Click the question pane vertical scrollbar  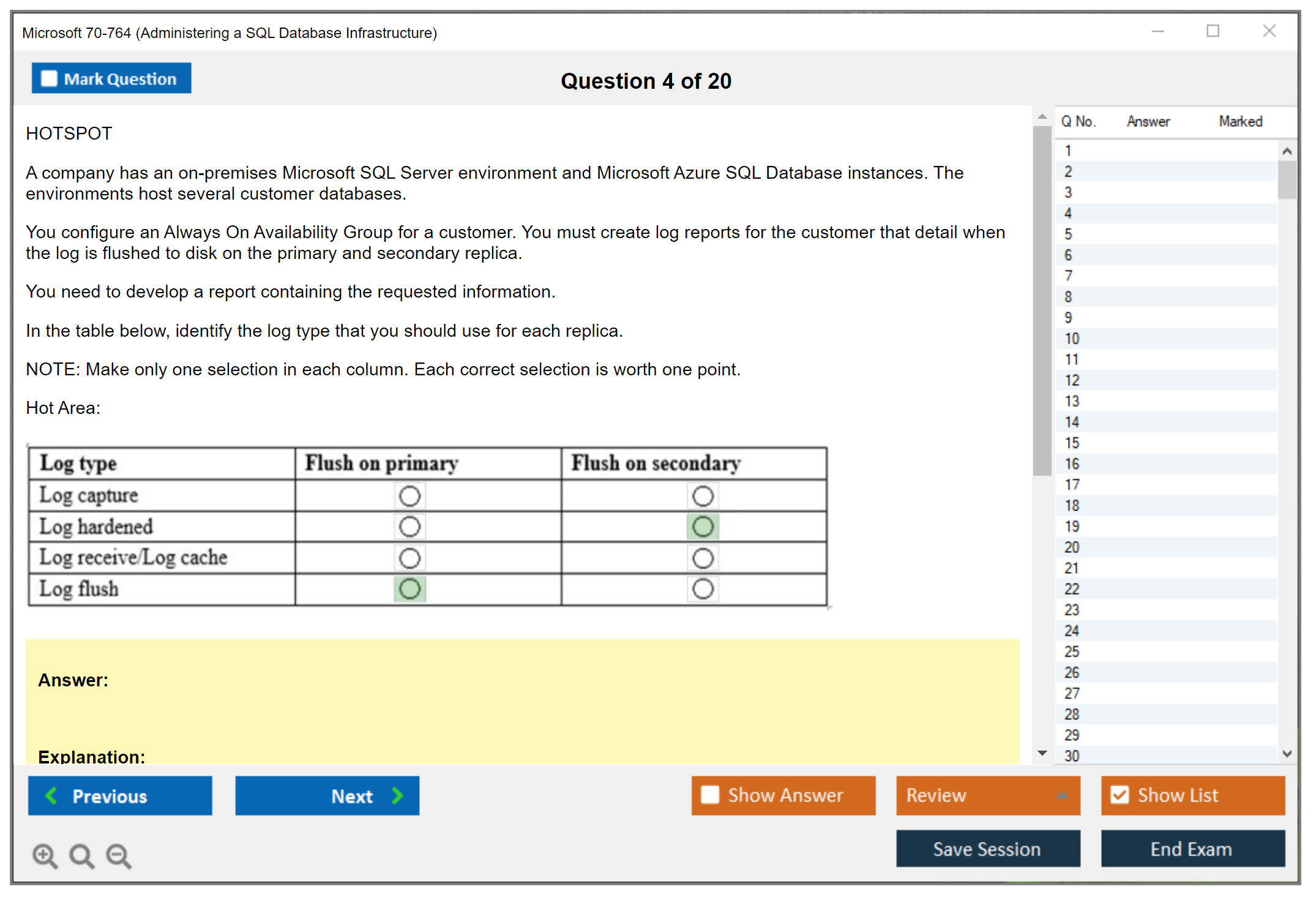(x=1042, y=300)
